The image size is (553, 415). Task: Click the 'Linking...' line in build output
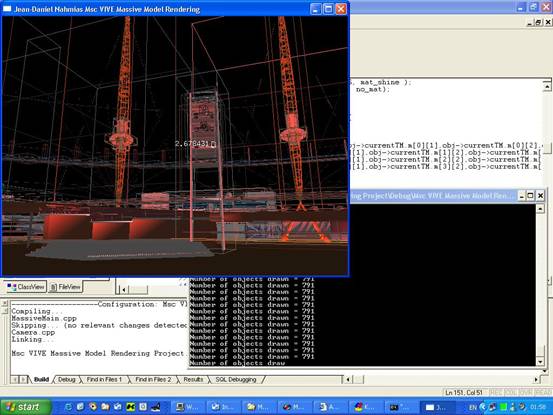coord(32,339)
